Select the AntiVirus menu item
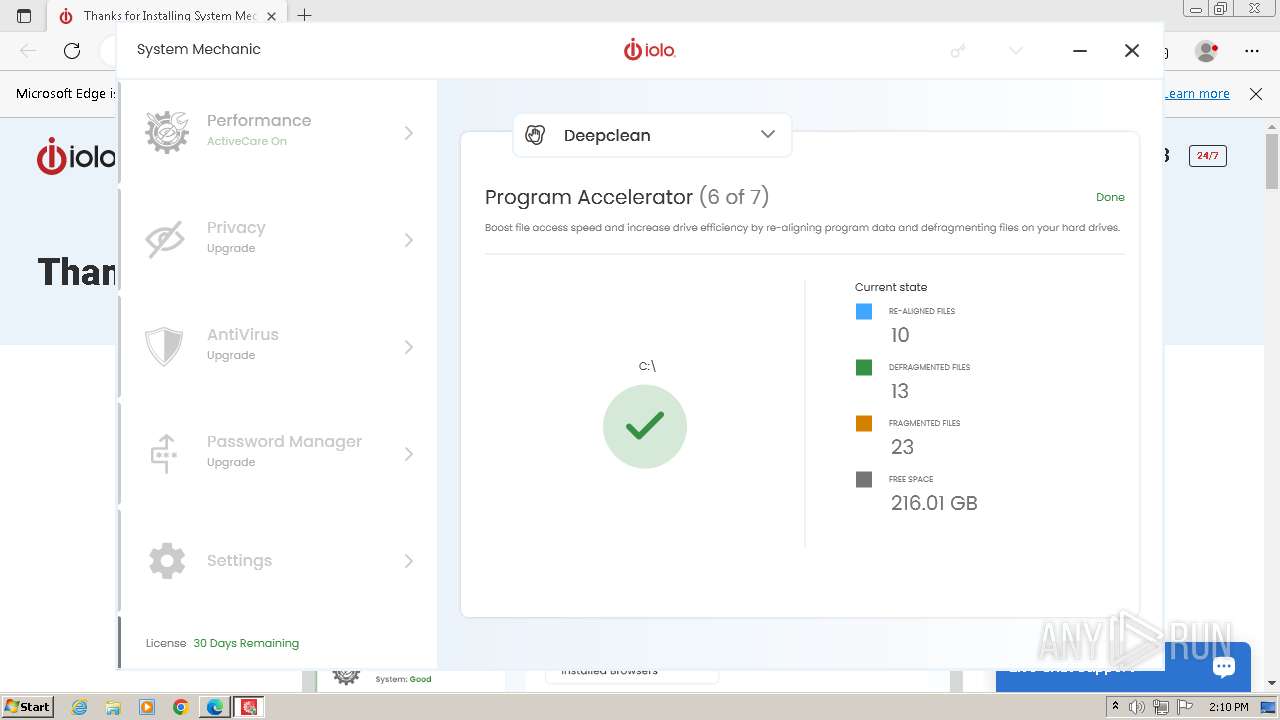The image size is (1280, 720). pos(278,346)
